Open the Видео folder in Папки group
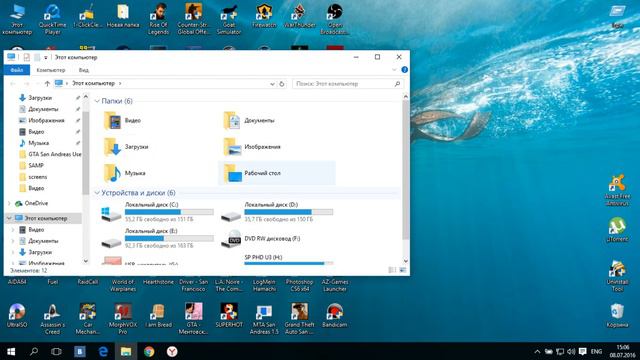 click(x=122, y=120)
